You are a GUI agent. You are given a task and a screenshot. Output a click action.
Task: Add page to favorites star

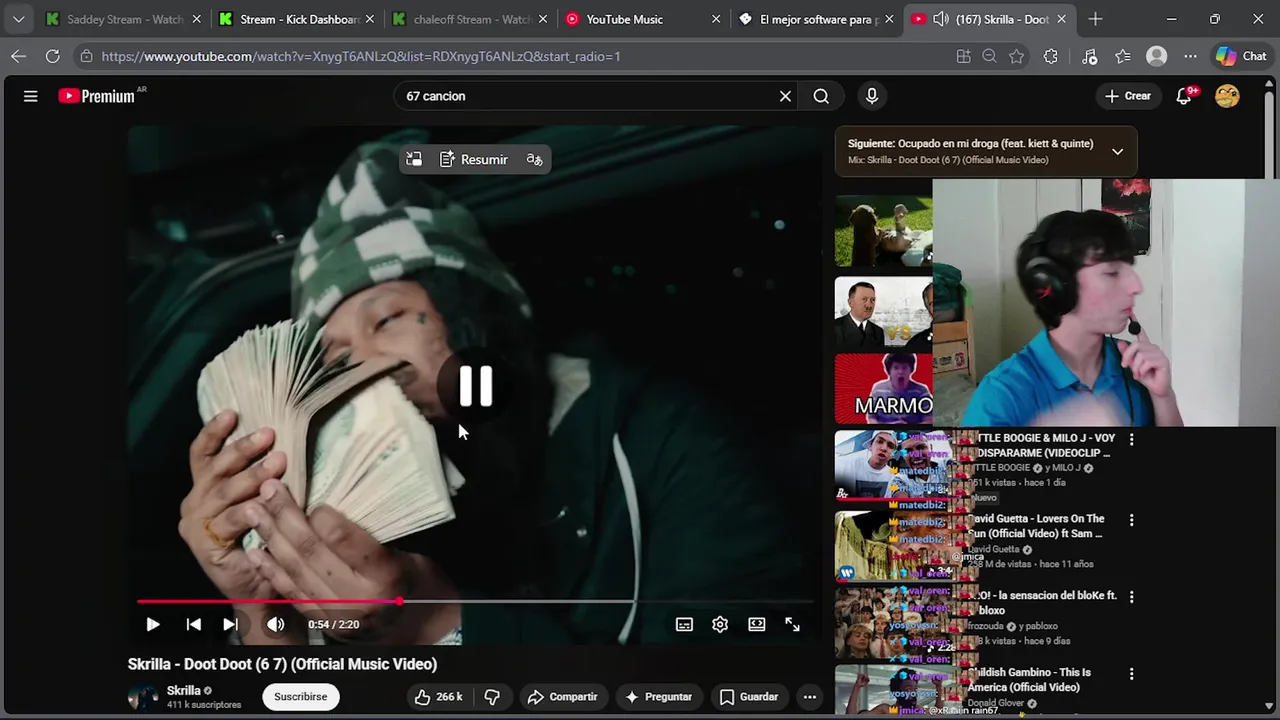click(1017, 56)
